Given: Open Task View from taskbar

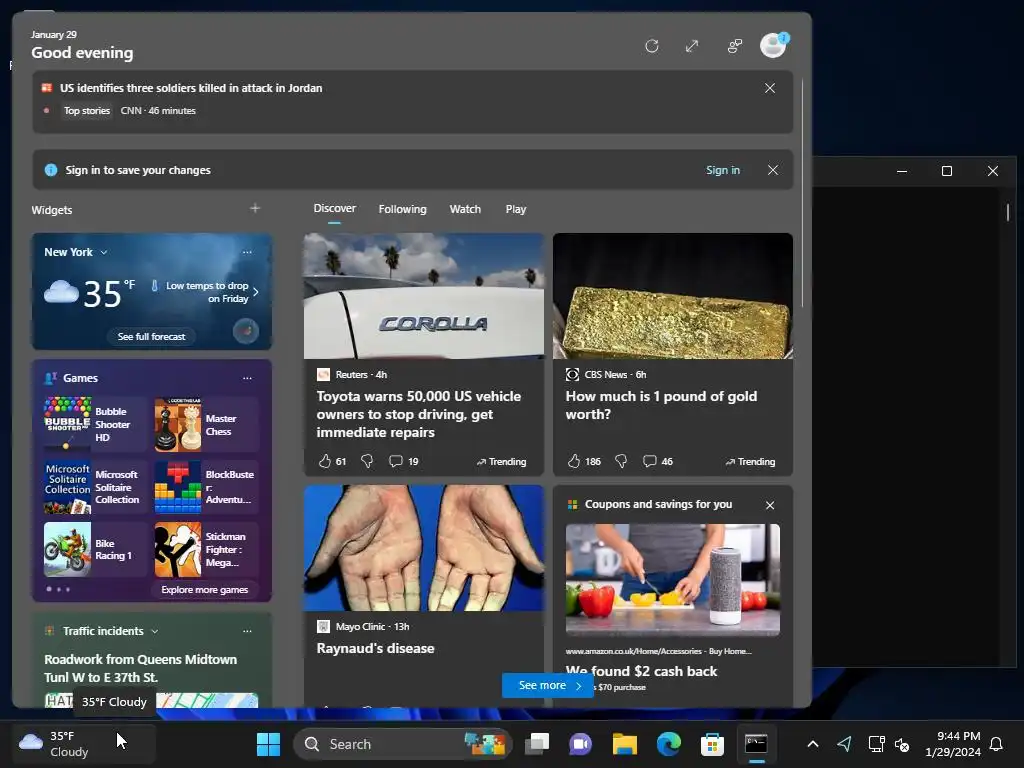Looking at the screenshot, I should point(537,744).
